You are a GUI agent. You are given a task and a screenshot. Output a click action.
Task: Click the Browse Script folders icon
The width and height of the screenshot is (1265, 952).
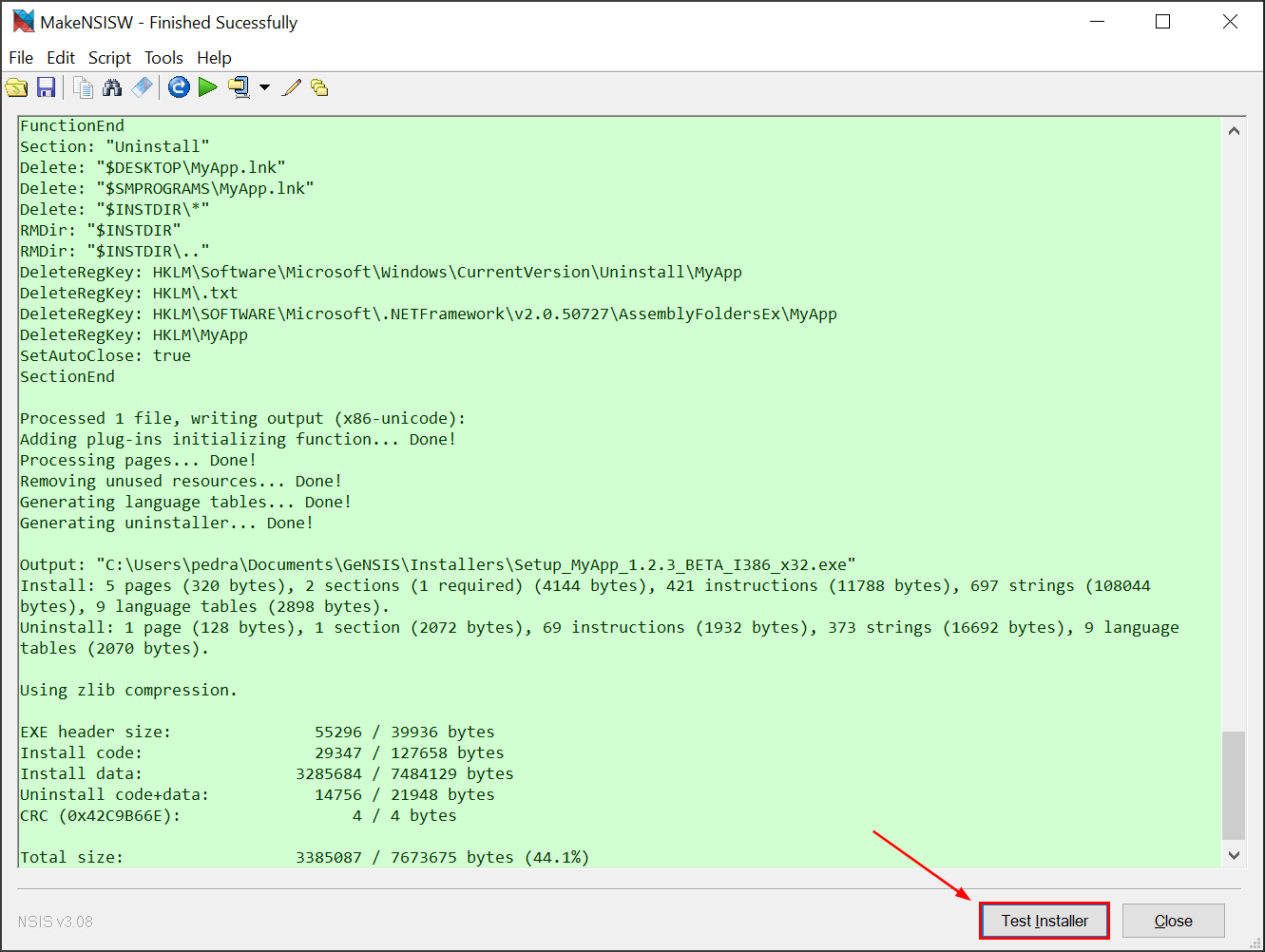click(x=319, y=87)
